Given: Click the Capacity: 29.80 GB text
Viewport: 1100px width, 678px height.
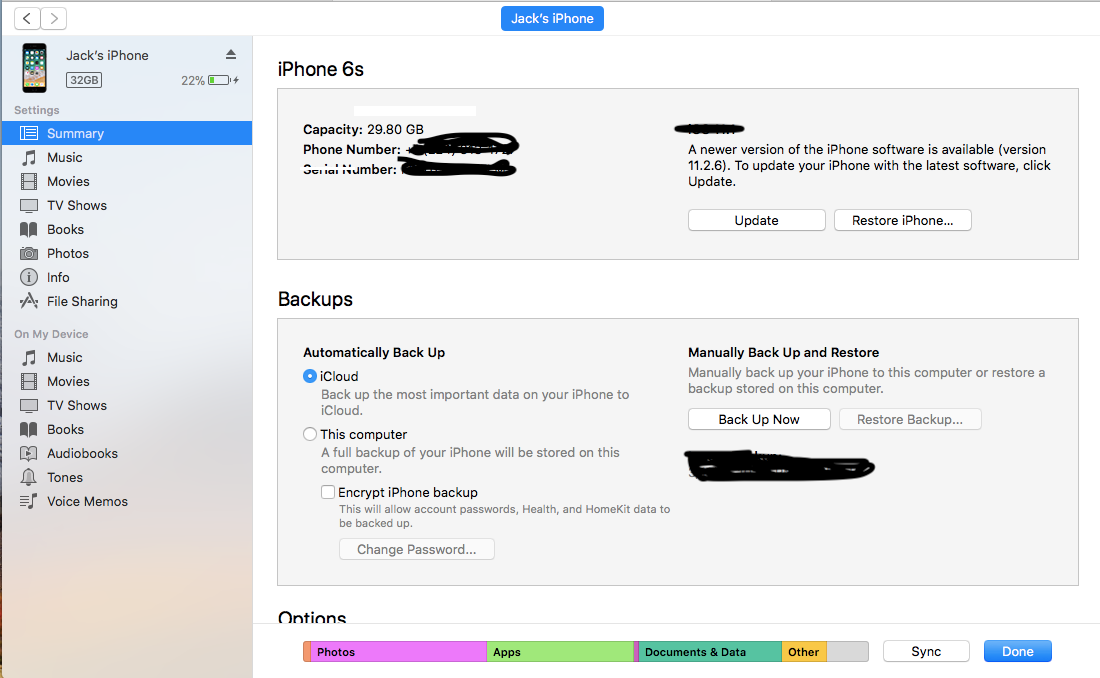Looking at the screenshot, I should 363,129.
